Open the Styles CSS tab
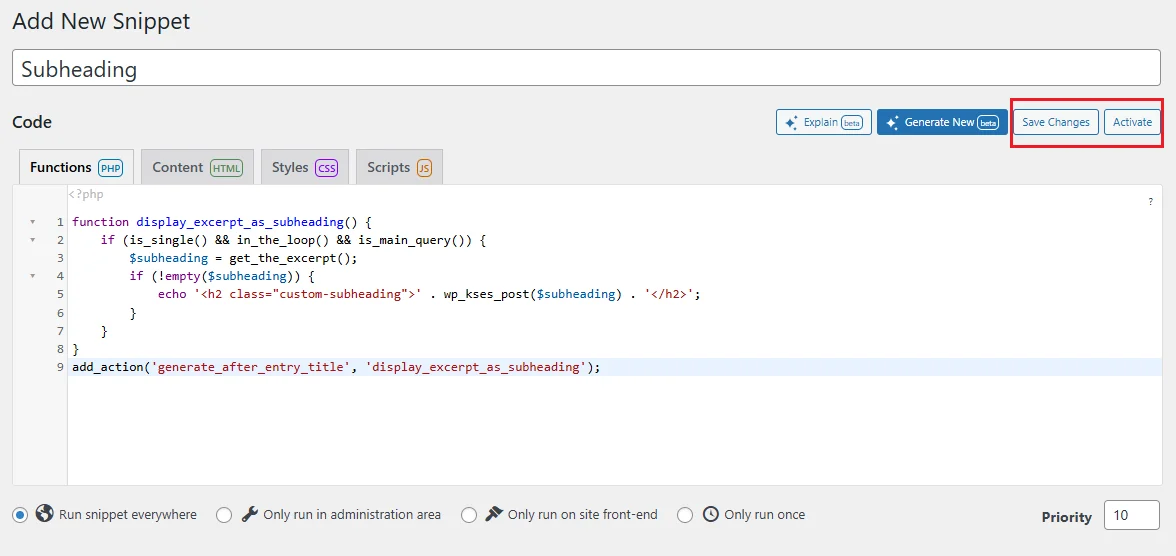This screenshot has height=556, width=1176. click(304, 167)
